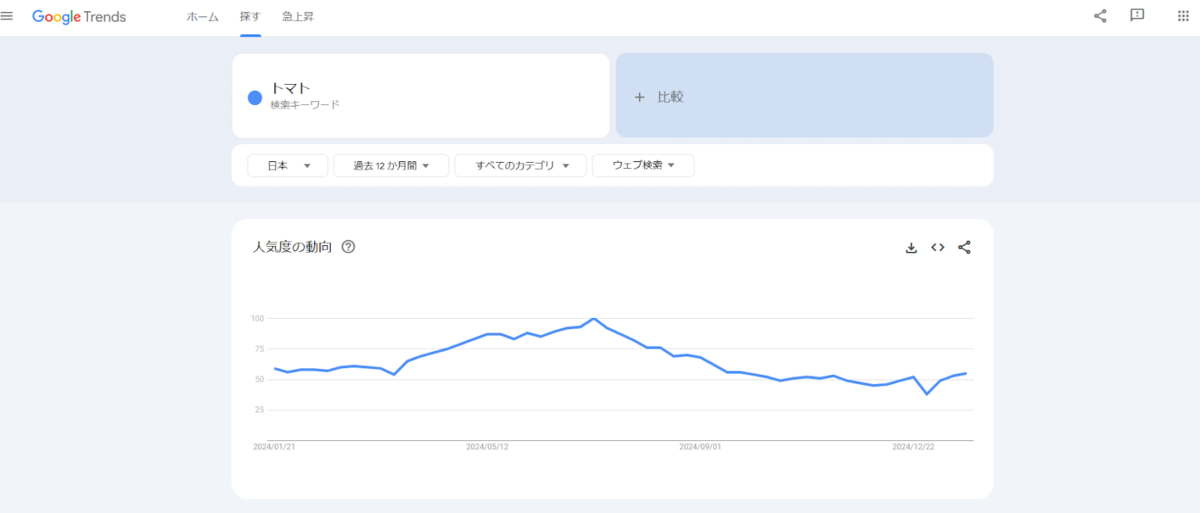The height and width of the screenshot is (513, 1200).
Task: Click the 2024/05/12 date label
Action: pos(487,447)
